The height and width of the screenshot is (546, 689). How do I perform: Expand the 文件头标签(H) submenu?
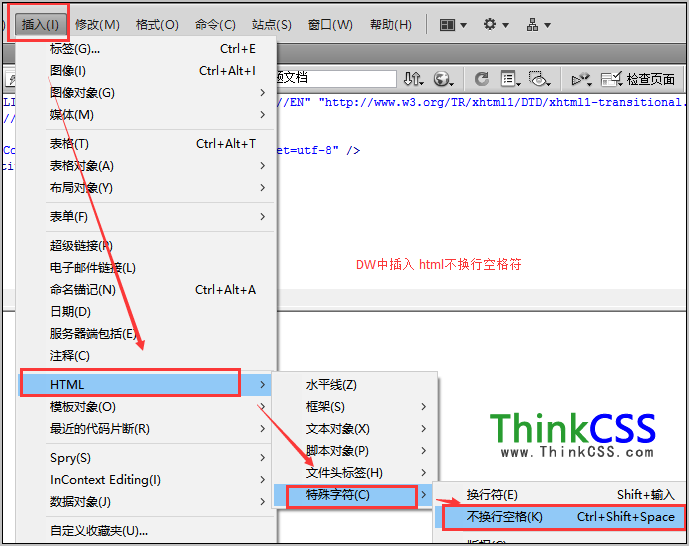(355, 473)
